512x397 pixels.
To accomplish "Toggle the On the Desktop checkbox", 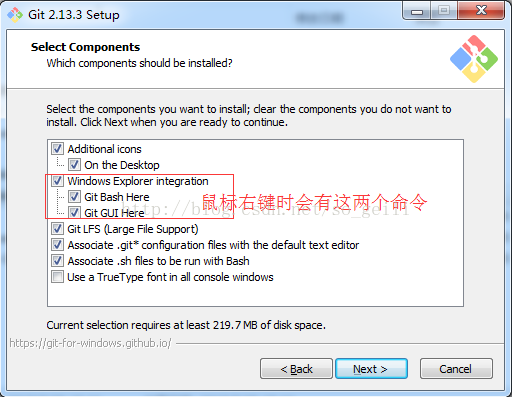I will tap(74, 165).
